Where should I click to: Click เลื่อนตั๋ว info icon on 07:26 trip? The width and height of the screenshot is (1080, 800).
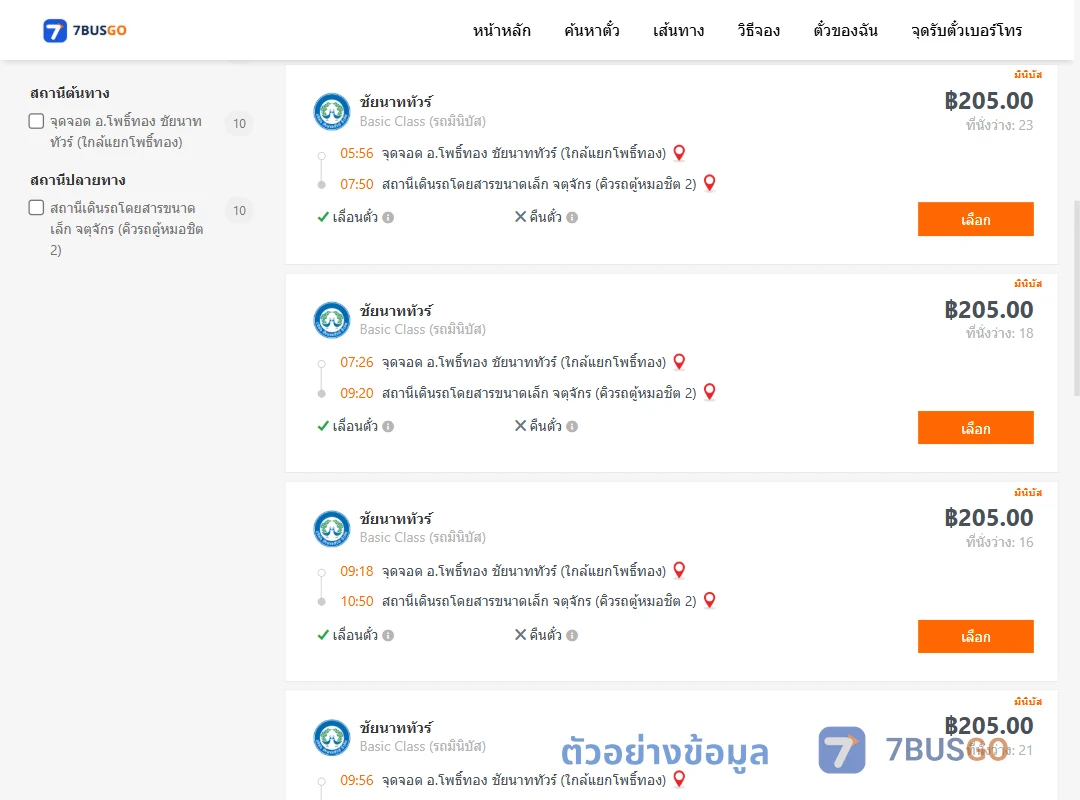tap(388, 427)
